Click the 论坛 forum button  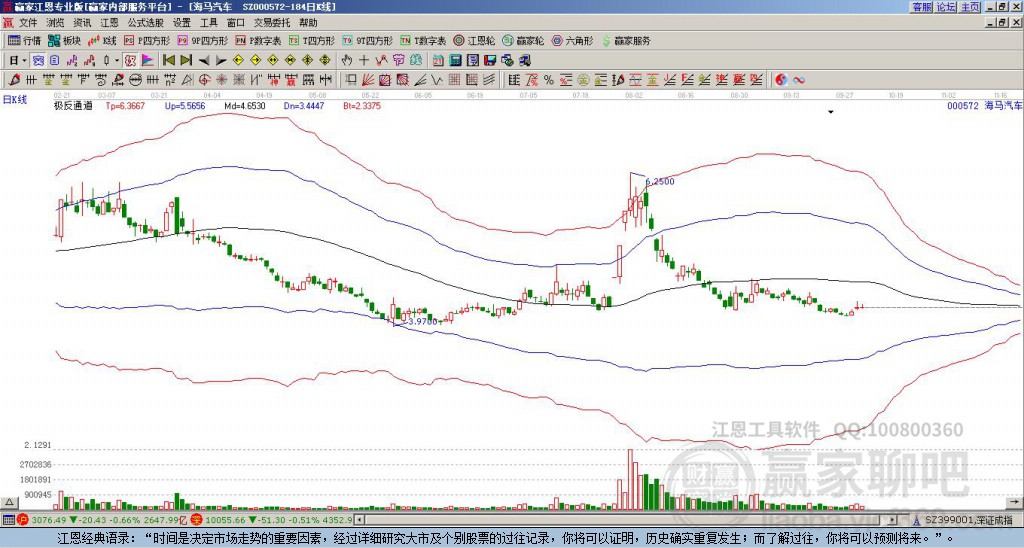[946, 7]
